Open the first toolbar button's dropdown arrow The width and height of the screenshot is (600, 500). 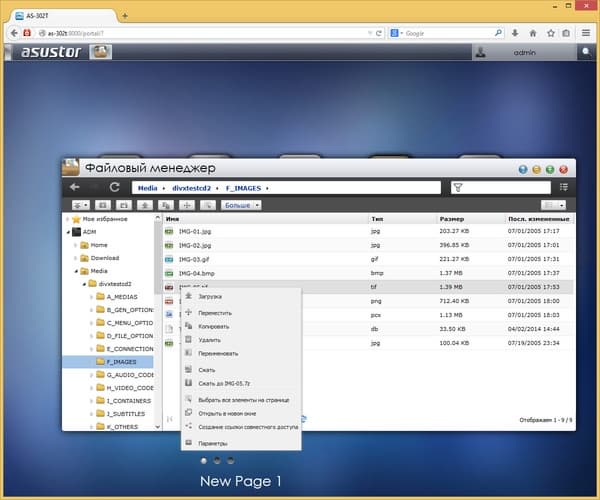point(86,205)
